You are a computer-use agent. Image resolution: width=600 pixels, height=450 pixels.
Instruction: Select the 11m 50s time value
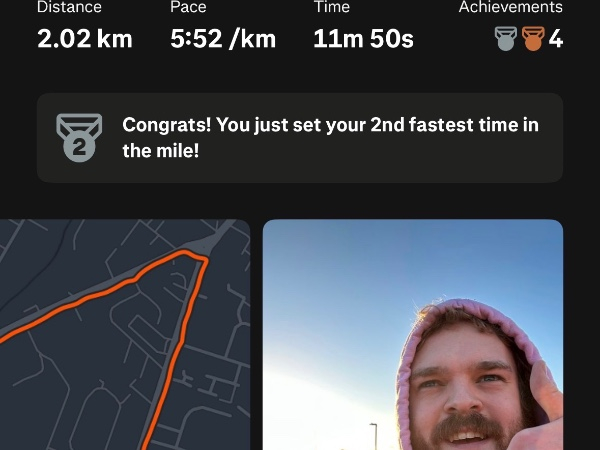point(363,39)
